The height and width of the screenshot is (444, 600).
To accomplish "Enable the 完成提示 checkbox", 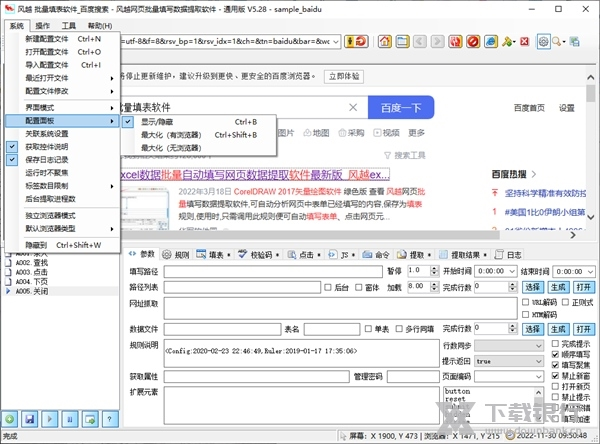I will (555, 344).
